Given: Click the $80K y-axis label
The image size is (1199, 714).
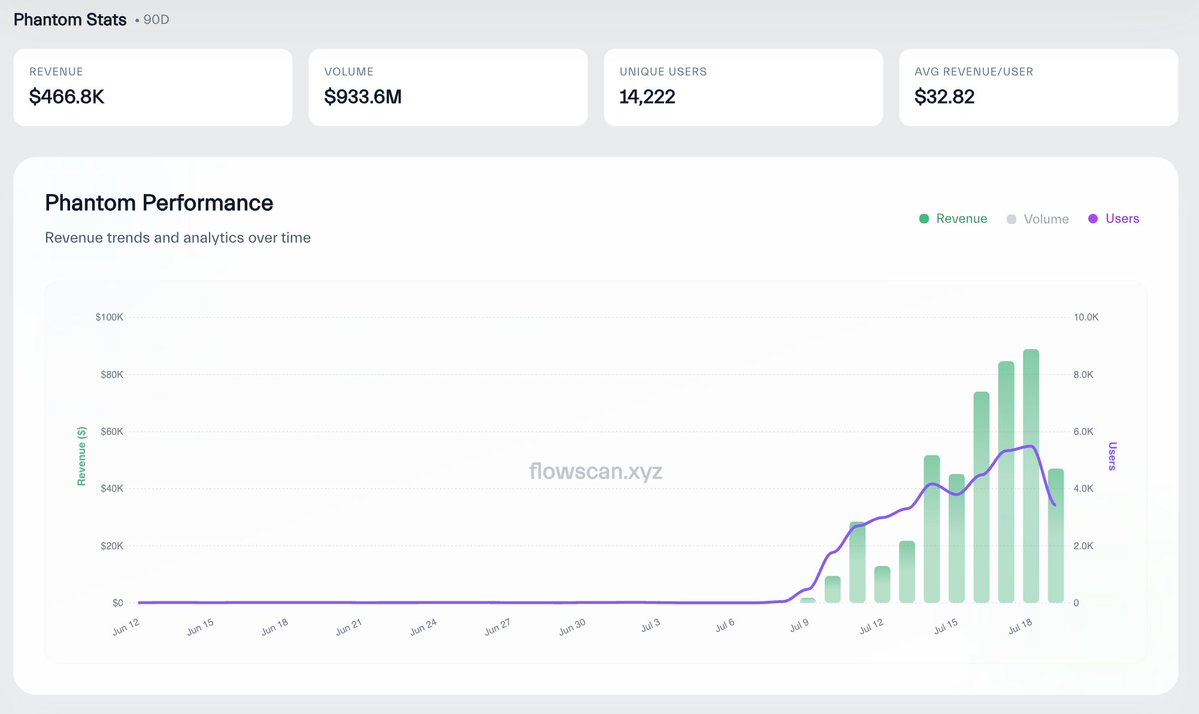Looking at the screenshot, I should pyautogui.click(x=112, y=375).
